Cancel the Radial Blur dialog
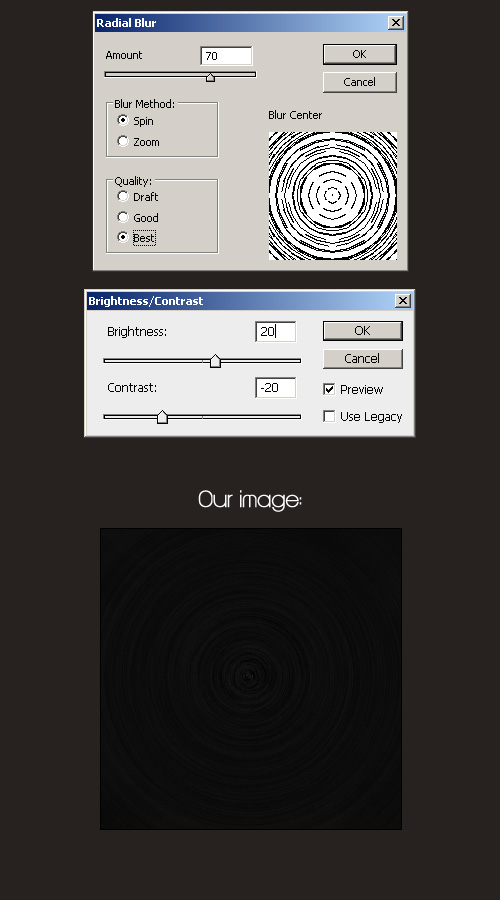The height and width of the screenshot is (900, 500). pos(359,82)
